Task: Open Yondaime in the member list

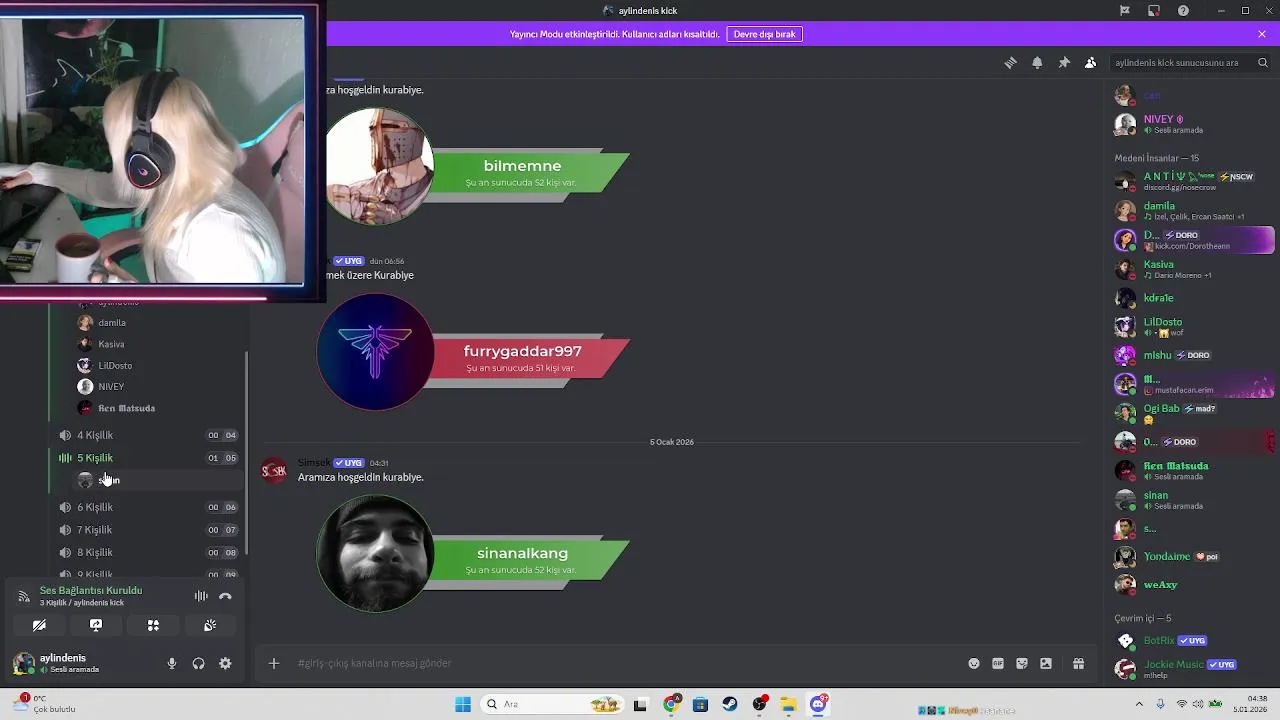Action: 1193,557
